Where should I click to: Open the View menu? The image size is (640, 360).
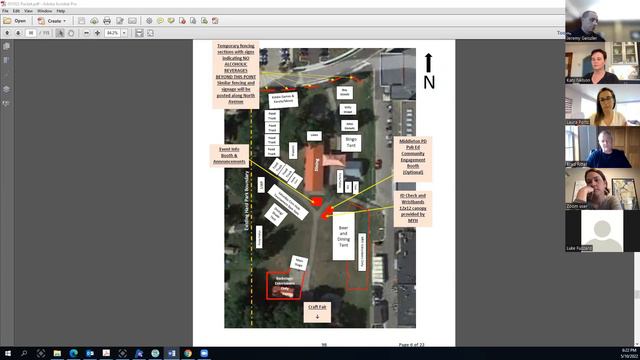pyautogui.click(x=29, y=11)
